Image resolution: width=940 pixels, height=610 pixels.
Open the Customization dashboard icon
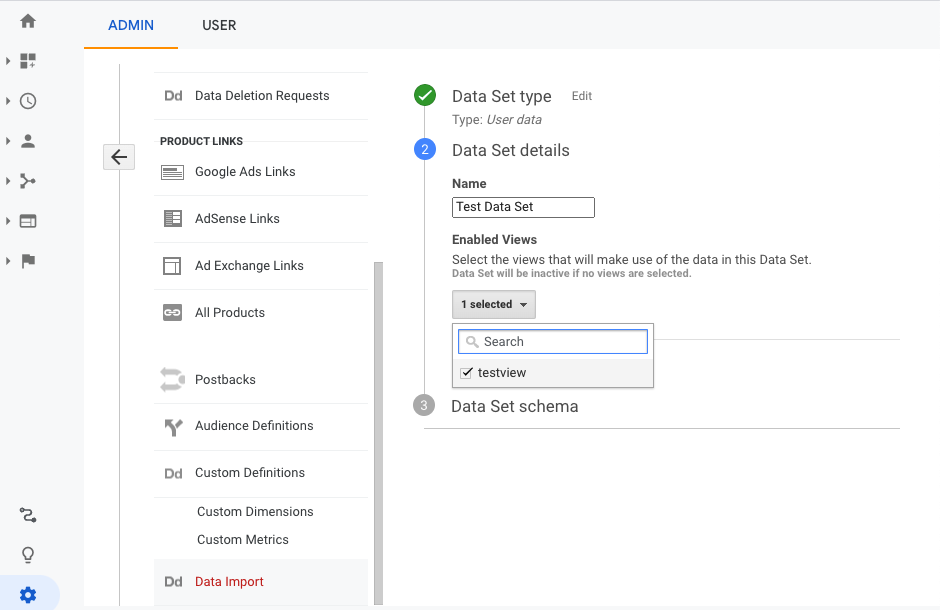point(28,61)
